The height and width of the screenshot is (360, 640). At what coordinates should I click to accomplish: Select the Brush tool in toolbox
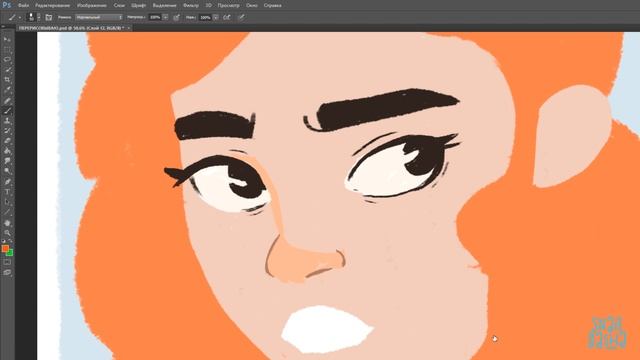coord(7,111)
